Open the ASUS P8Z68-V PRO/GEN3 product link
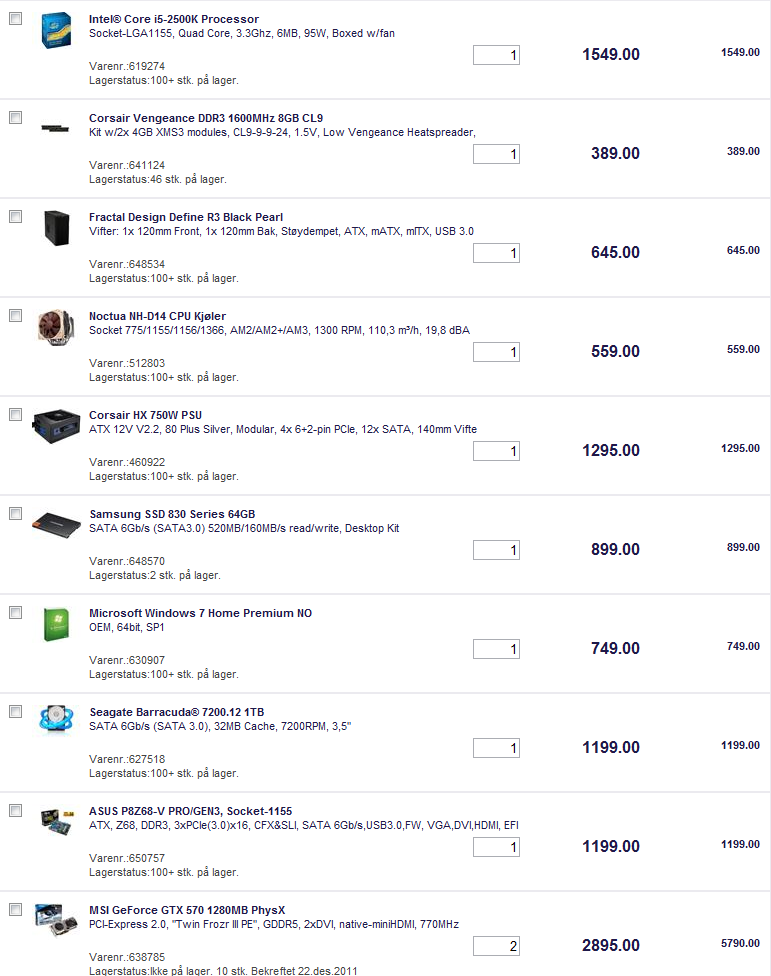771x976 pixels. click(x=190, y=811)
